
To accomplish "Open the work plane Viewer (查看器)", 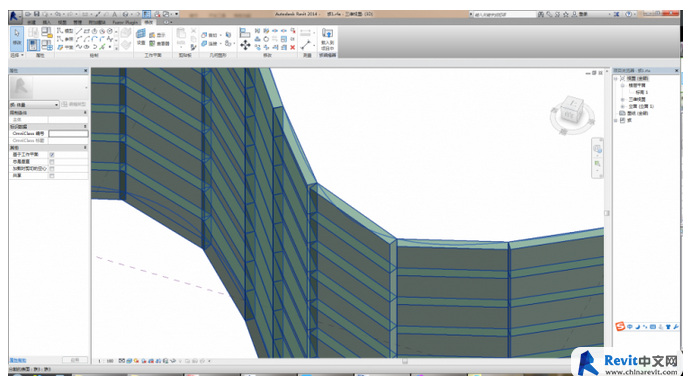I will (159, 43).
